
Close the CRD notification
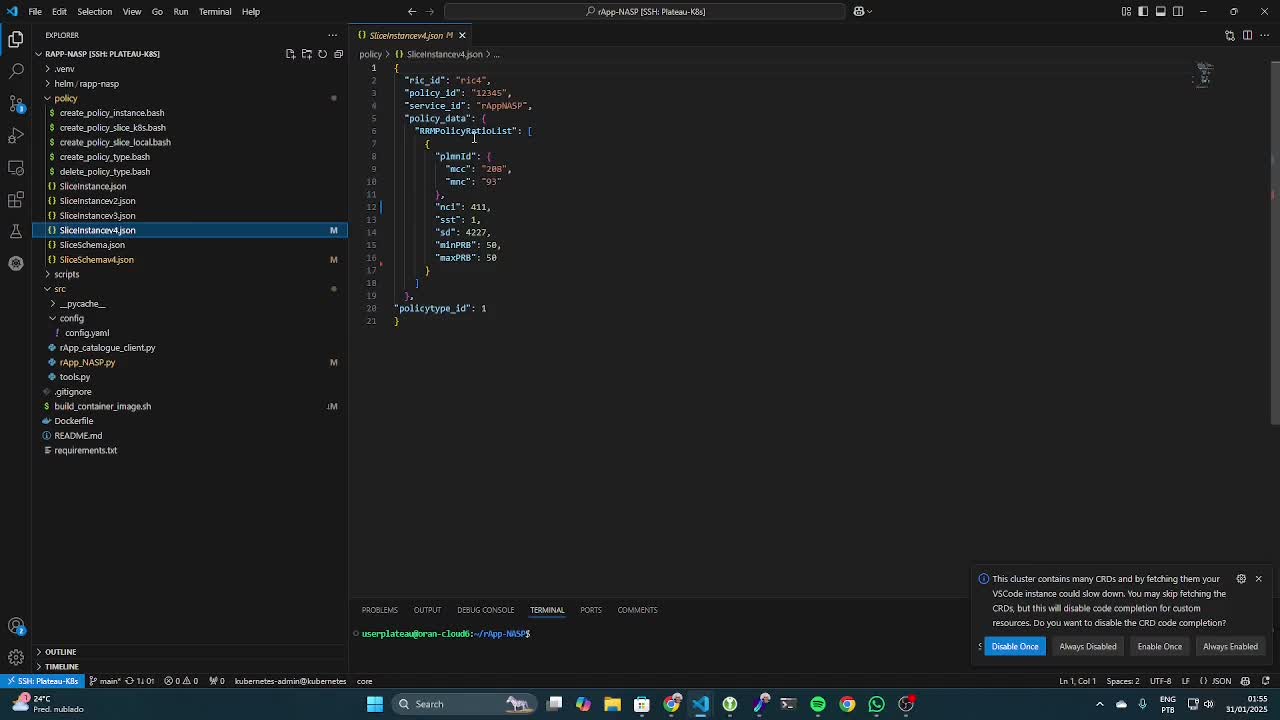tap(1259, 579)
